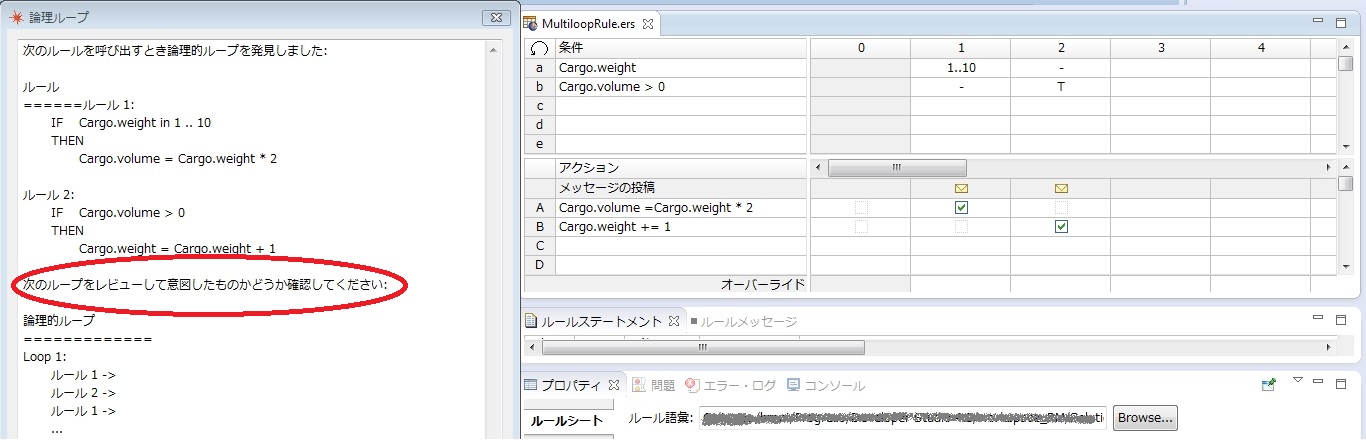Click 'Loop 1:' text in dialog
The width and height of the screenshot is (1366, 440).
click(45, 356)
